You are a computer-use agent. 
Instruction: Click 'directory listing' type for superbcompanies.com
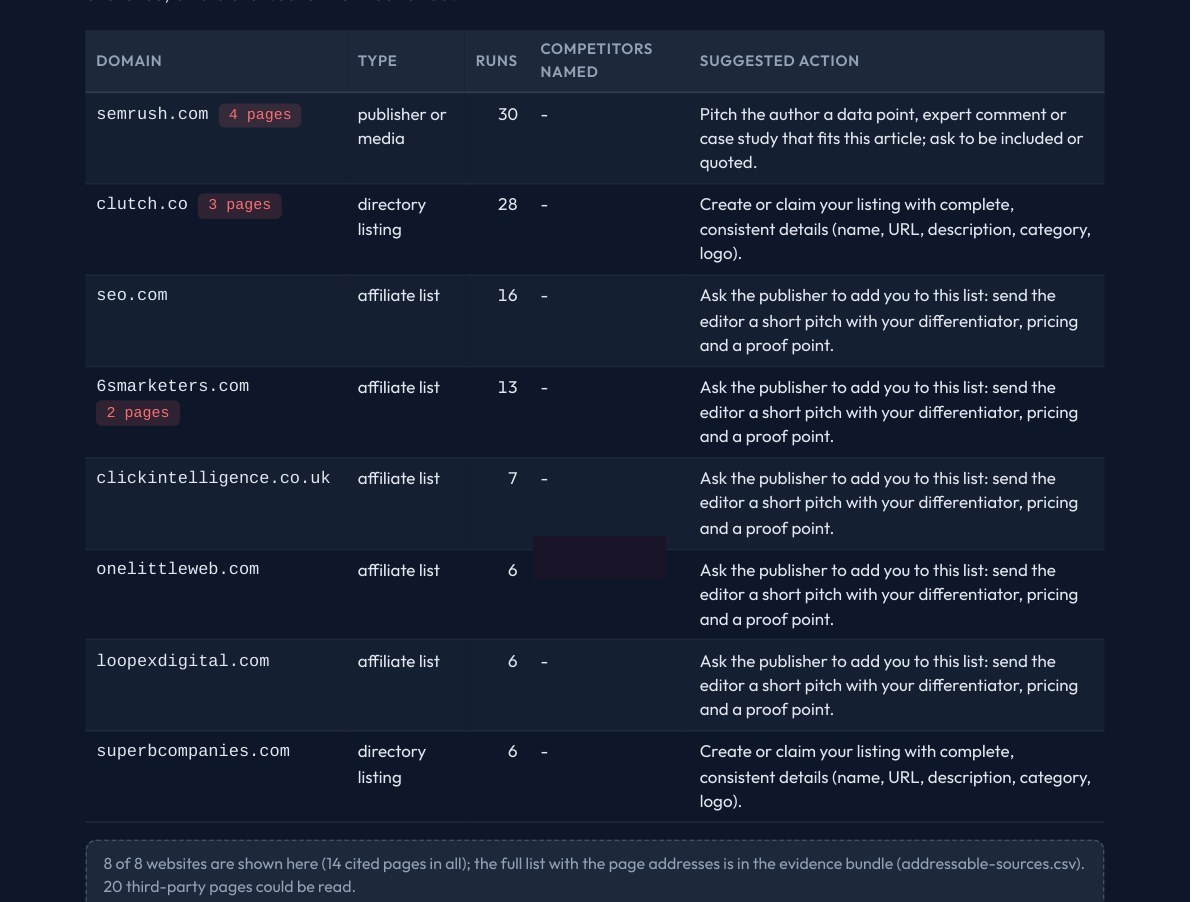(392, 764)
